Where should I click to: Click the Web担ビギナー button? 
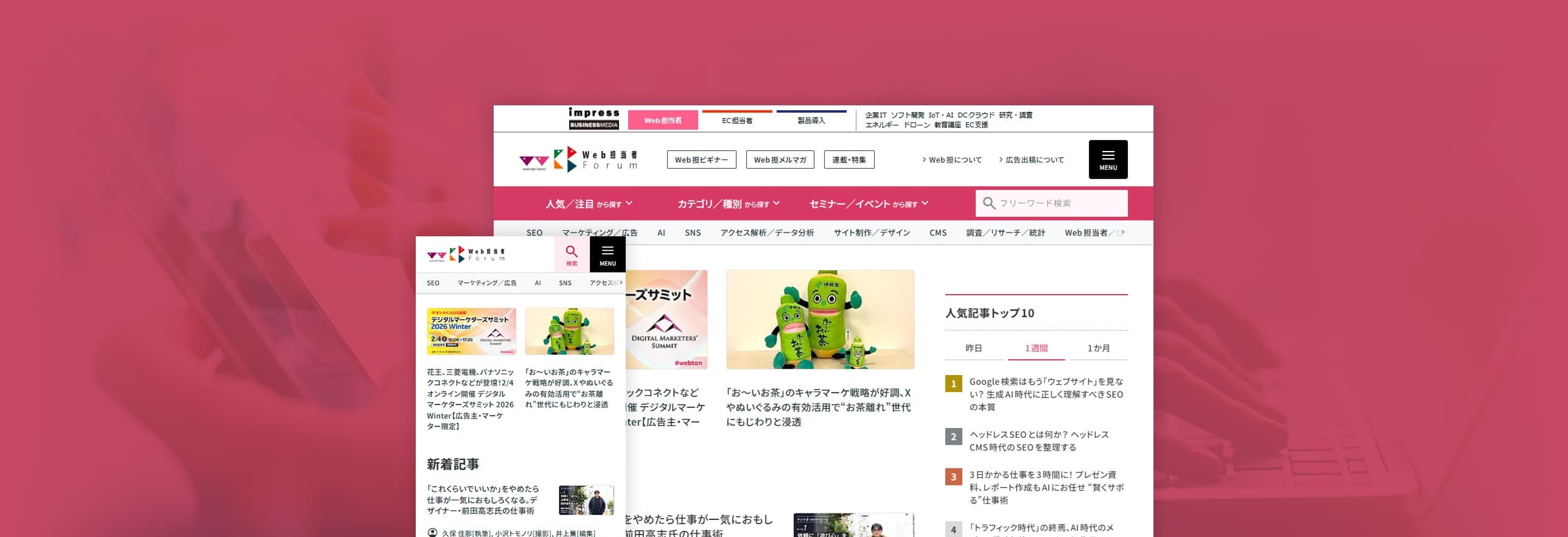701,160
